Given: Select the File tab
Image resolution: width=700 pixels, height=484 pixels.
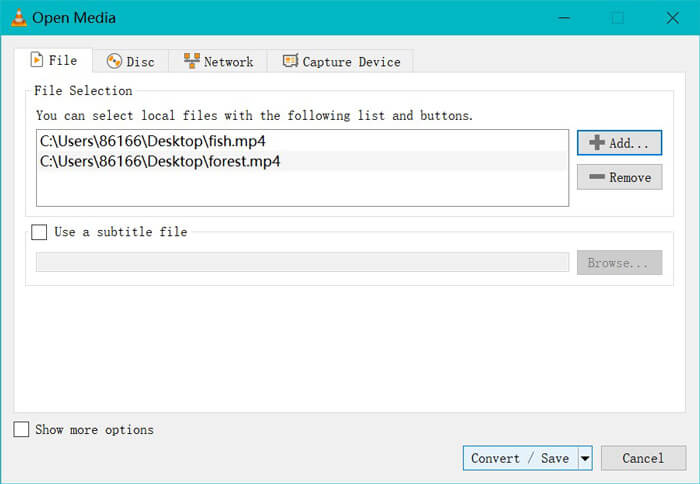Looking at the screenshot, I should pos(54,60).
